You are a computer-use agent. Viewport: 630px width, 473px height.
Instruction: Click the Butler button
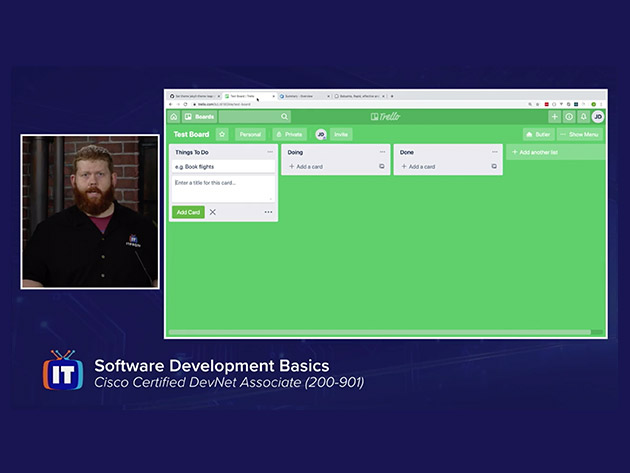point(538,134)
